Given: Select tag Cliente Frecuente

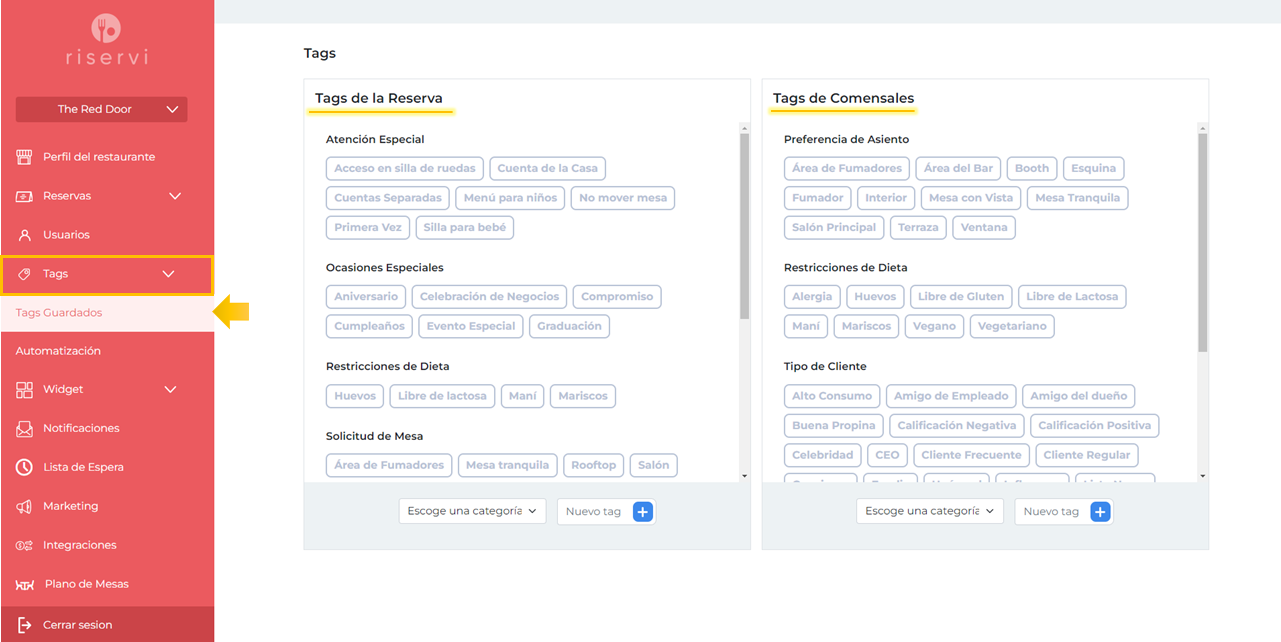Looking at the screenshot, I should [971, 455].
